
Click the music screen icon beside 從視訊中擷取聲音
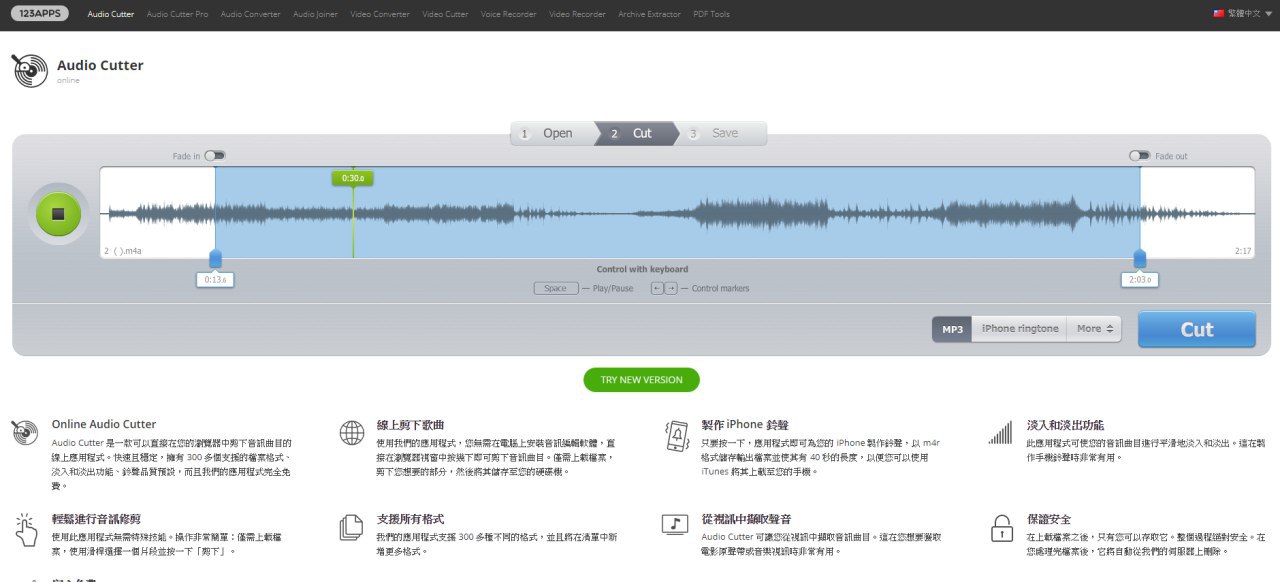(x=675, y=525)
